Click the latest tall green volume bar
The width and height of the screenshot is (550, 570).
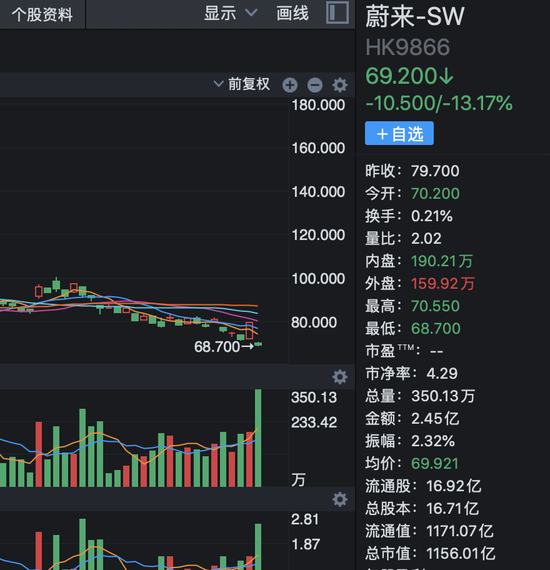pyautogui.click(x=258, y=438)
